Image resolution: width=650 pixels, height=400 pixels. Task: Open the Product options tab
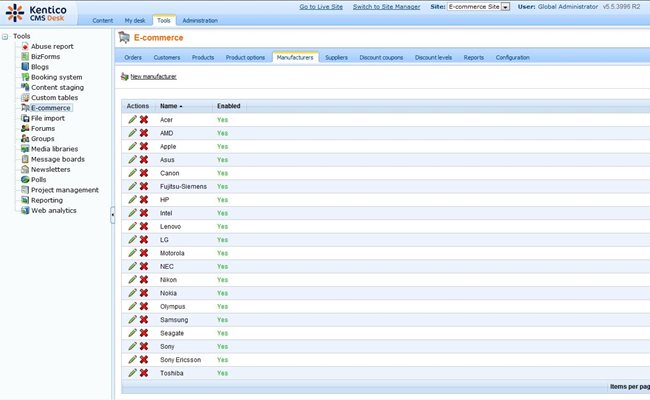pyautogui.click(x=245, y=58)
